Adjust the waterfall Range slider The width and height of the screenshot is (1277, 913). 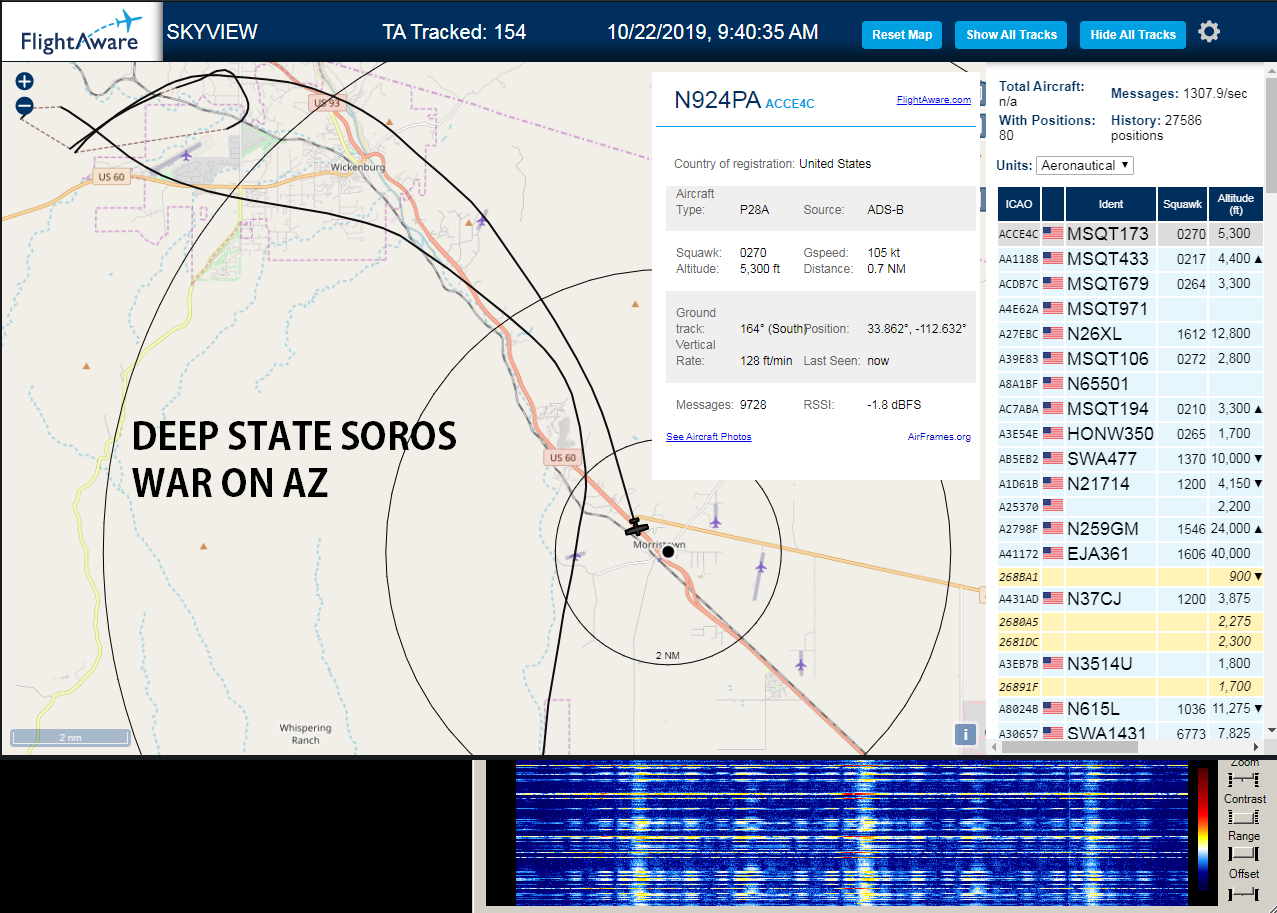pyautogui.click(x=1245, y=854)
